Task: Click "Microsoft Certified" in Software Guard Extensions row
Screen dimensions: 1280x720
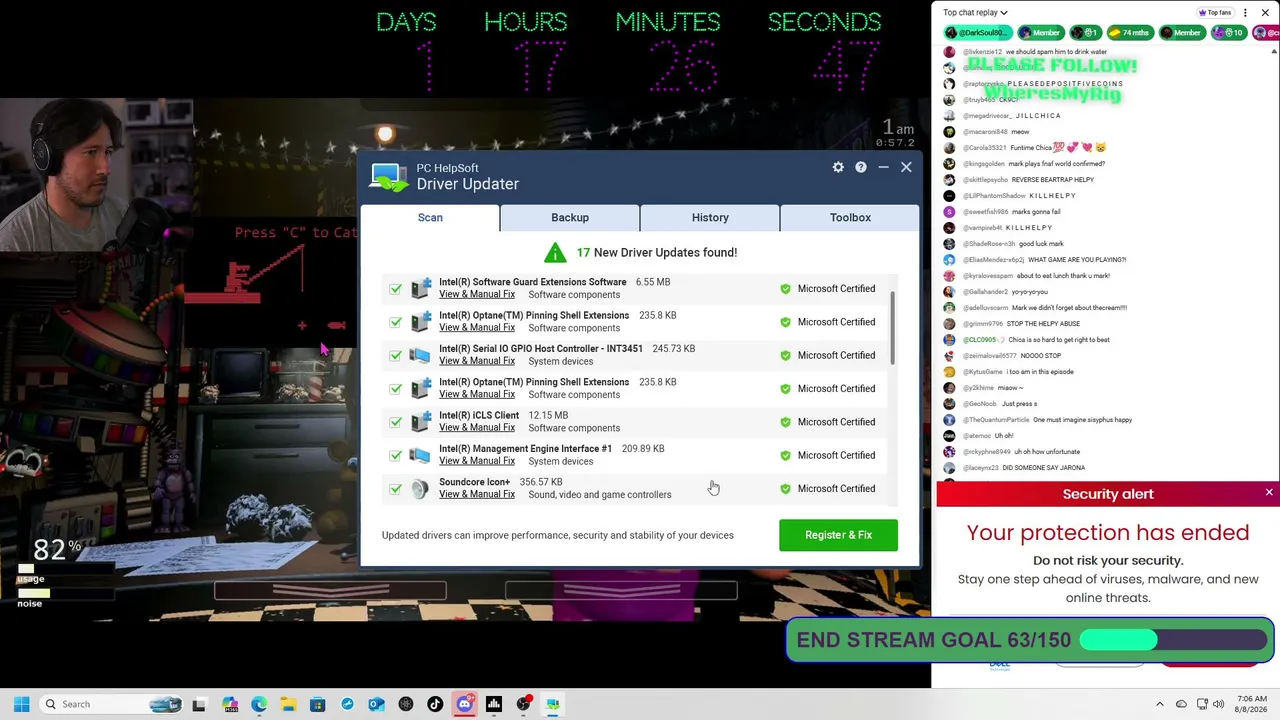Action: [836, 289]
